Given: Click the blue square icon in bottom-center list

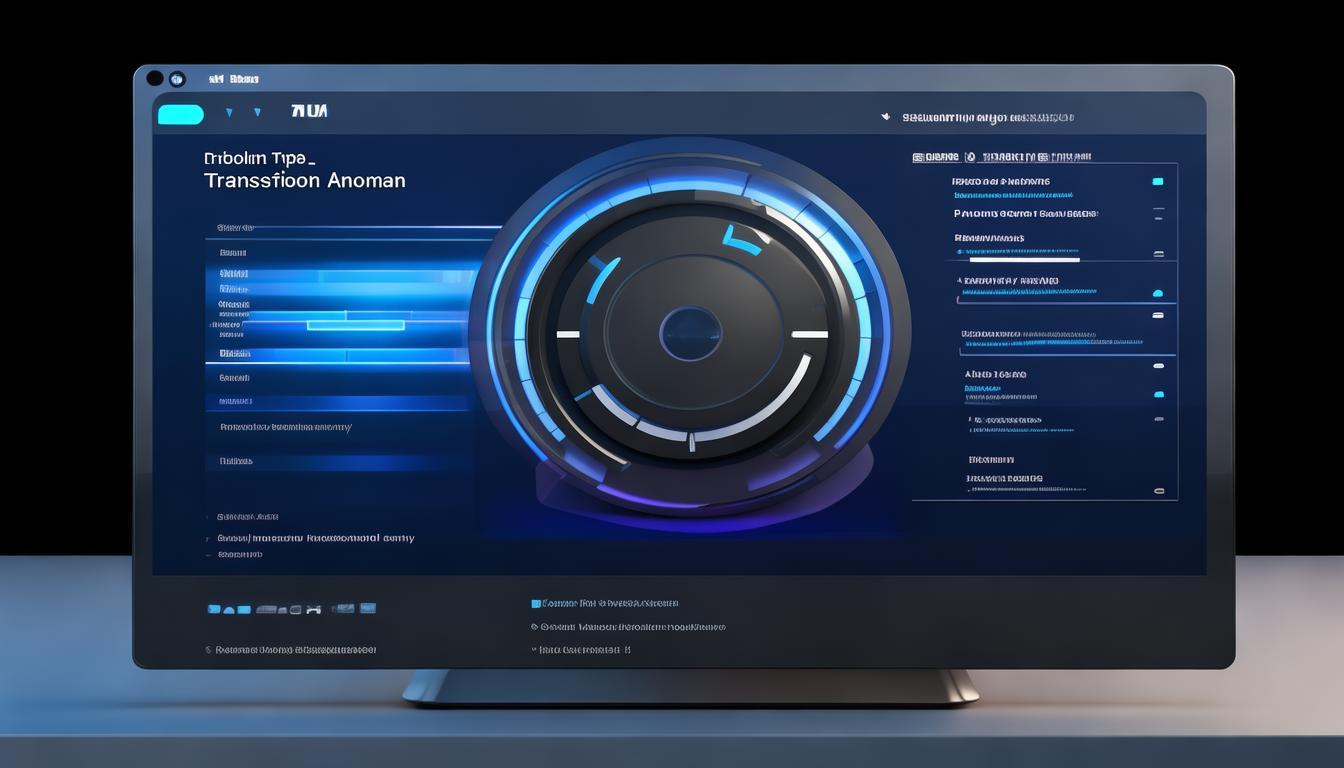Looking at the screenshot, I should [536, 604].
